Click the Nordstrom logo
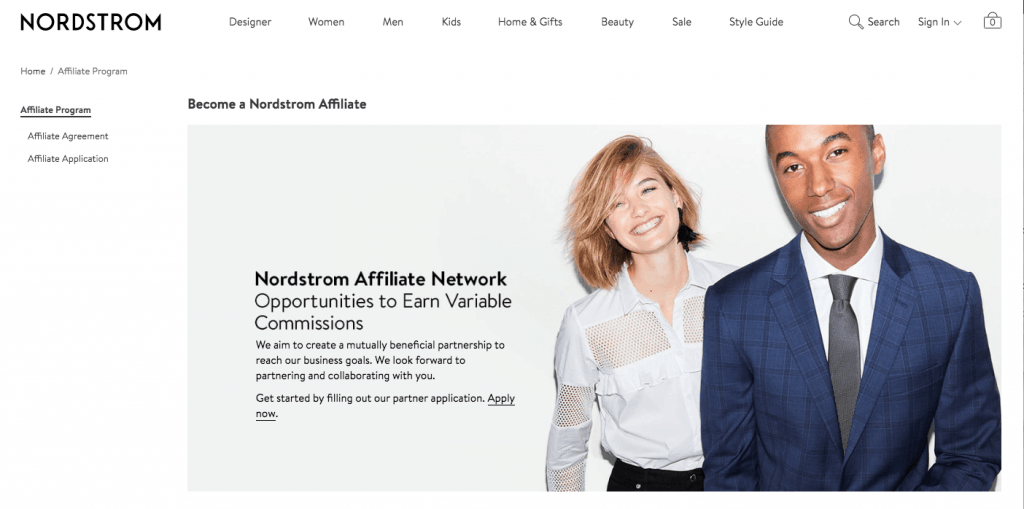This screenshot has height=509, width=1024. (91, 22)
